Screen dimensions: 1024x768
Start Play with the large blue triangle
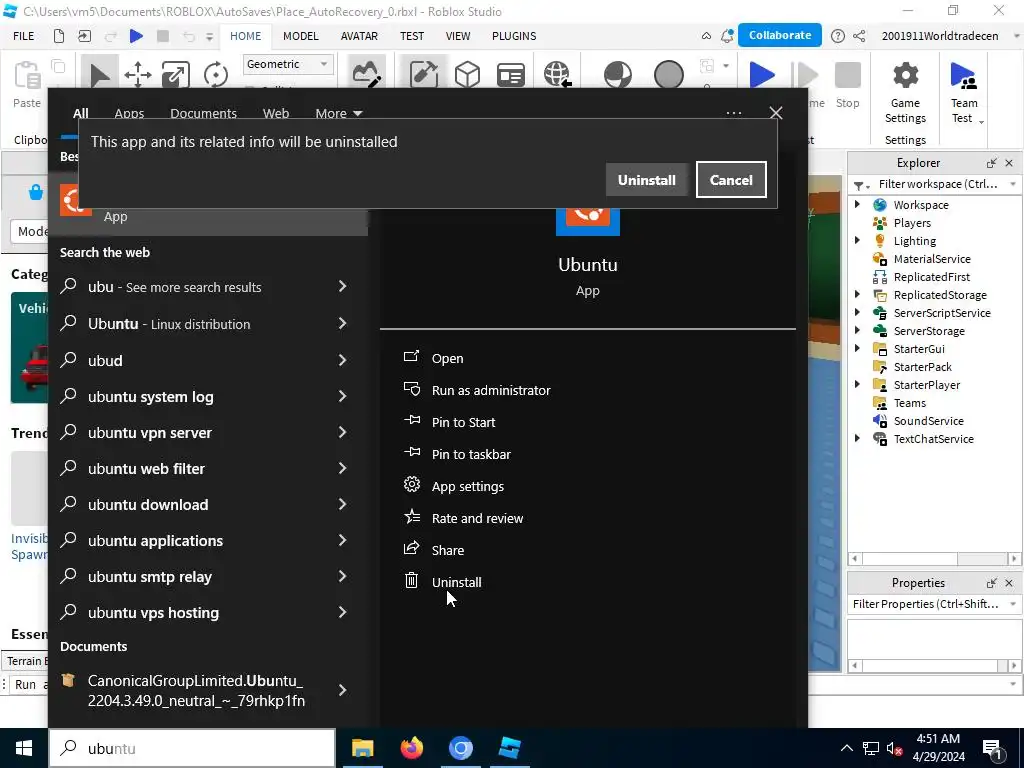click(761, 74)
